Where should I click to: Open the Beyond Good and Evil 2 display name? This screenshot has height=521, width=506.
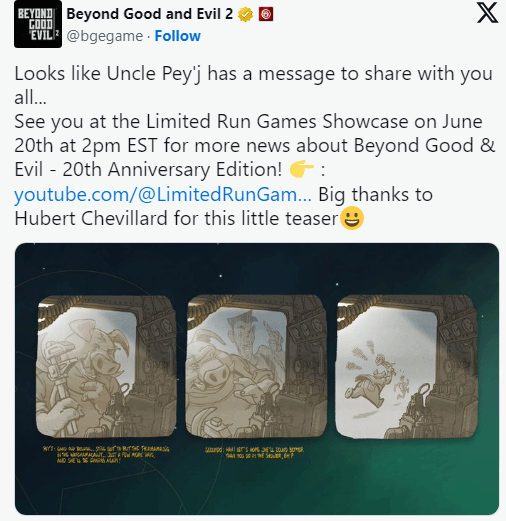[149, 14]
